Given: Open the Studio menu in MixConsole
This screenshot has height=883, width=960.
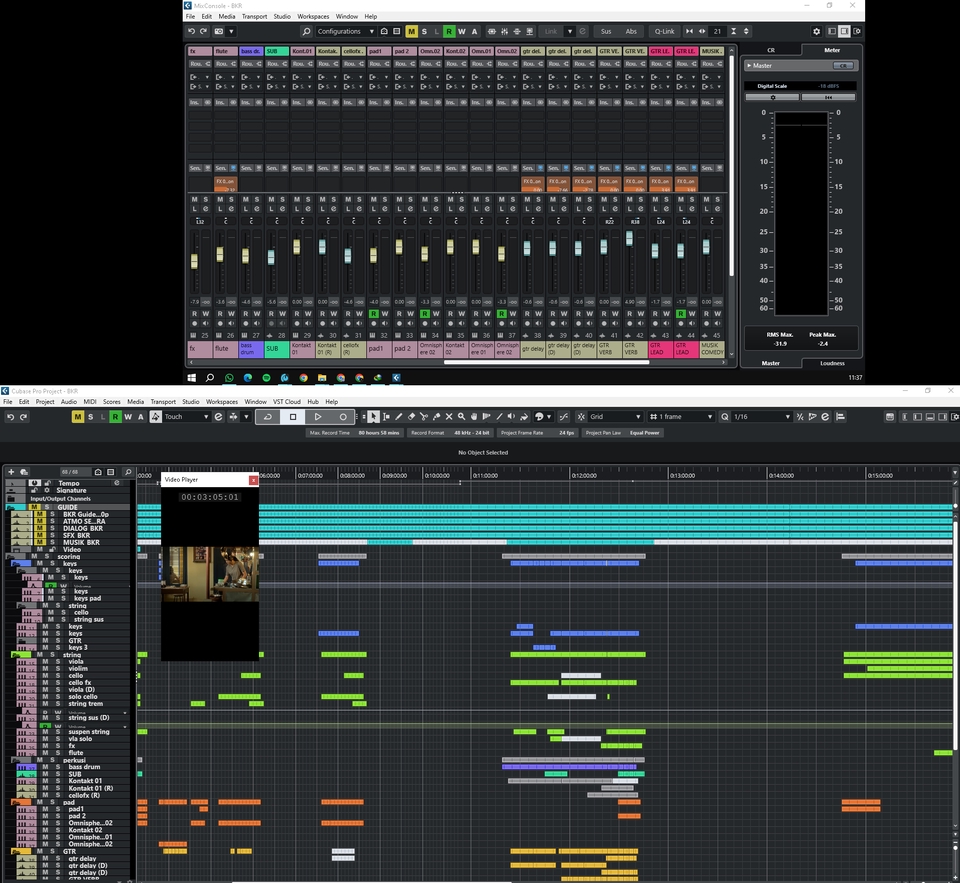Looking at the screenshot, I should point(282,17).
